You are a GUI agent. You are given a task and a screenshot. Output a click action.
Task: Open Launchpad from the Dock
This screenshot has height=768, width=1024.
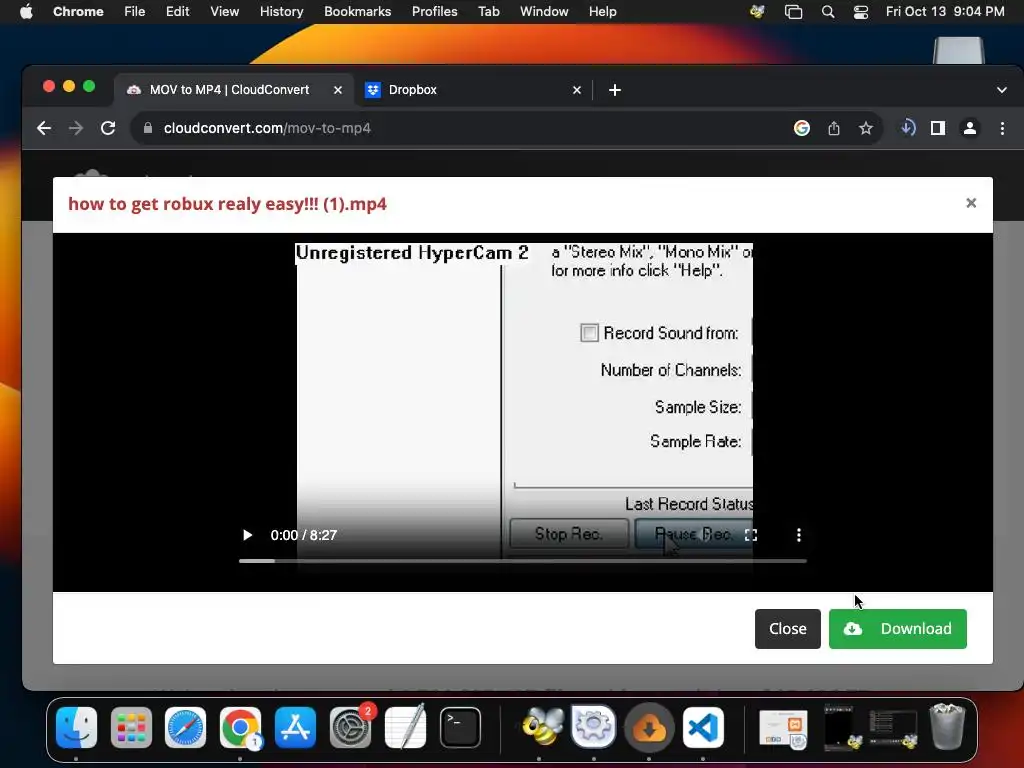click(x=131, y=727)
